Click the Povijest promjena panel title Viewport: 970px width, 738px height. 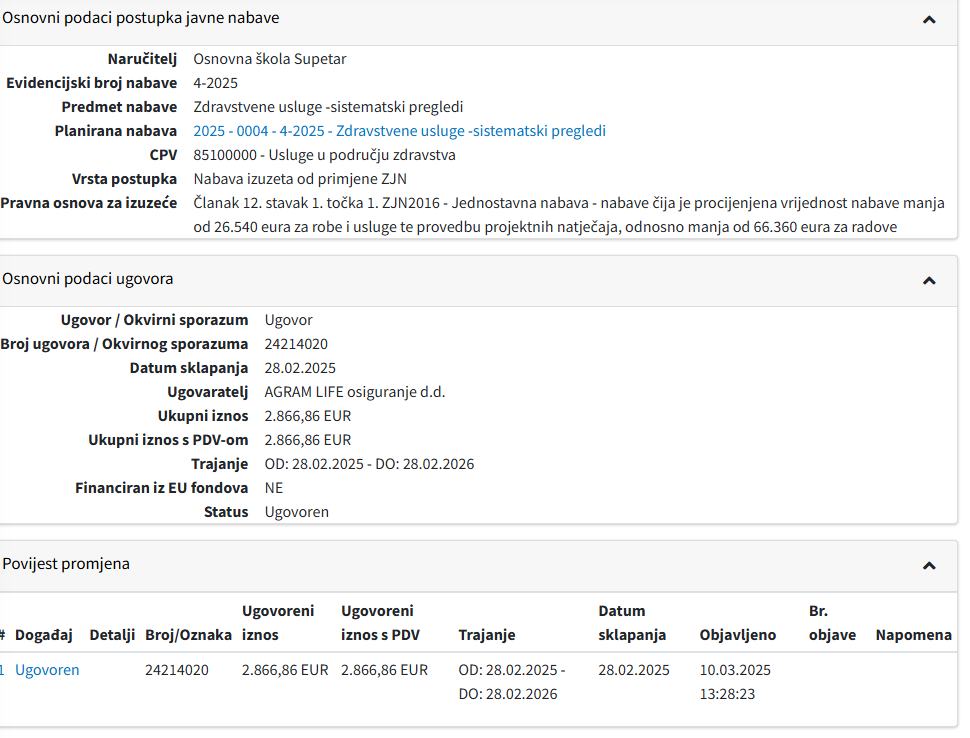click(66, 564)
